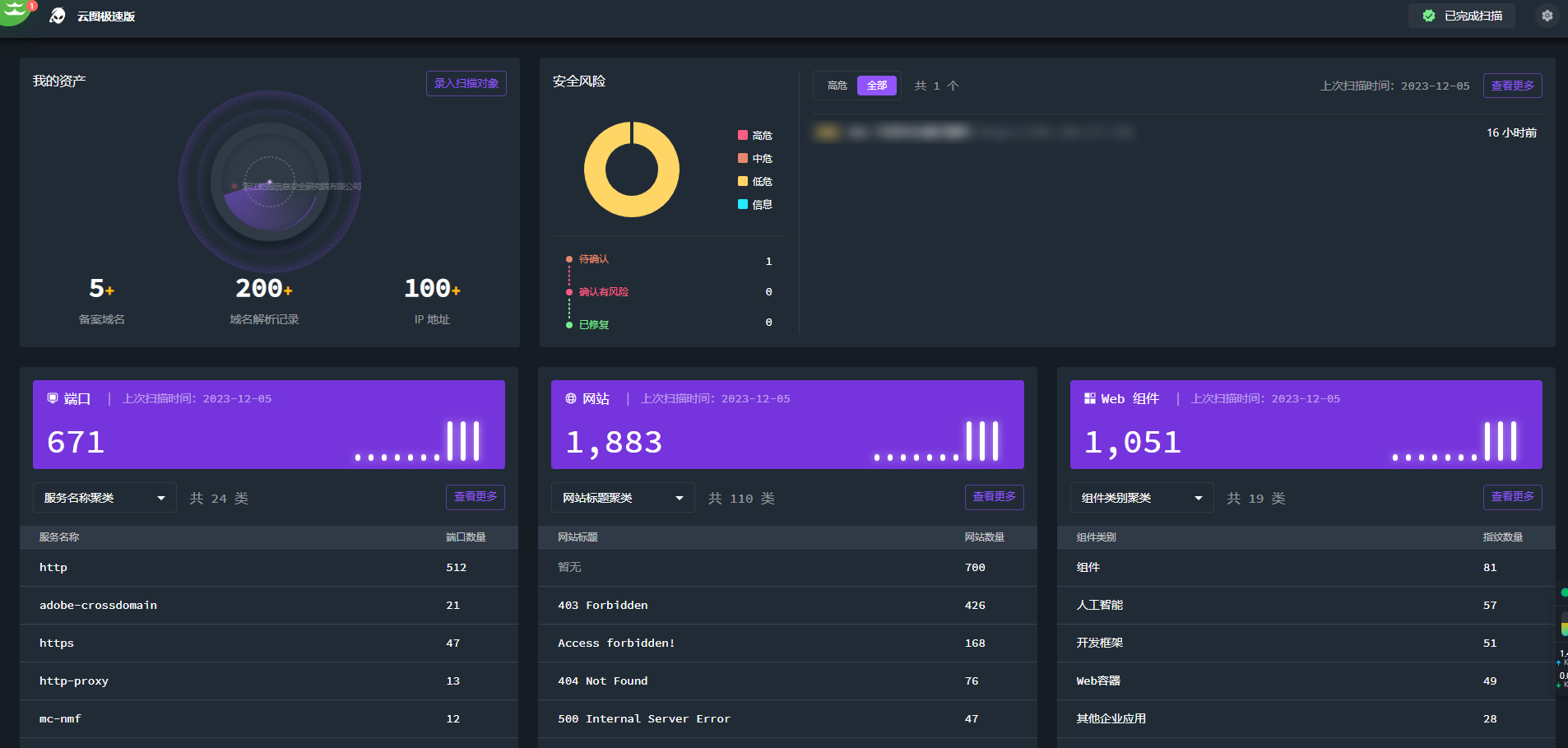Click the bar chart icon in Web 组件 card
The image size is (1568, 748).
point(1500,441)
